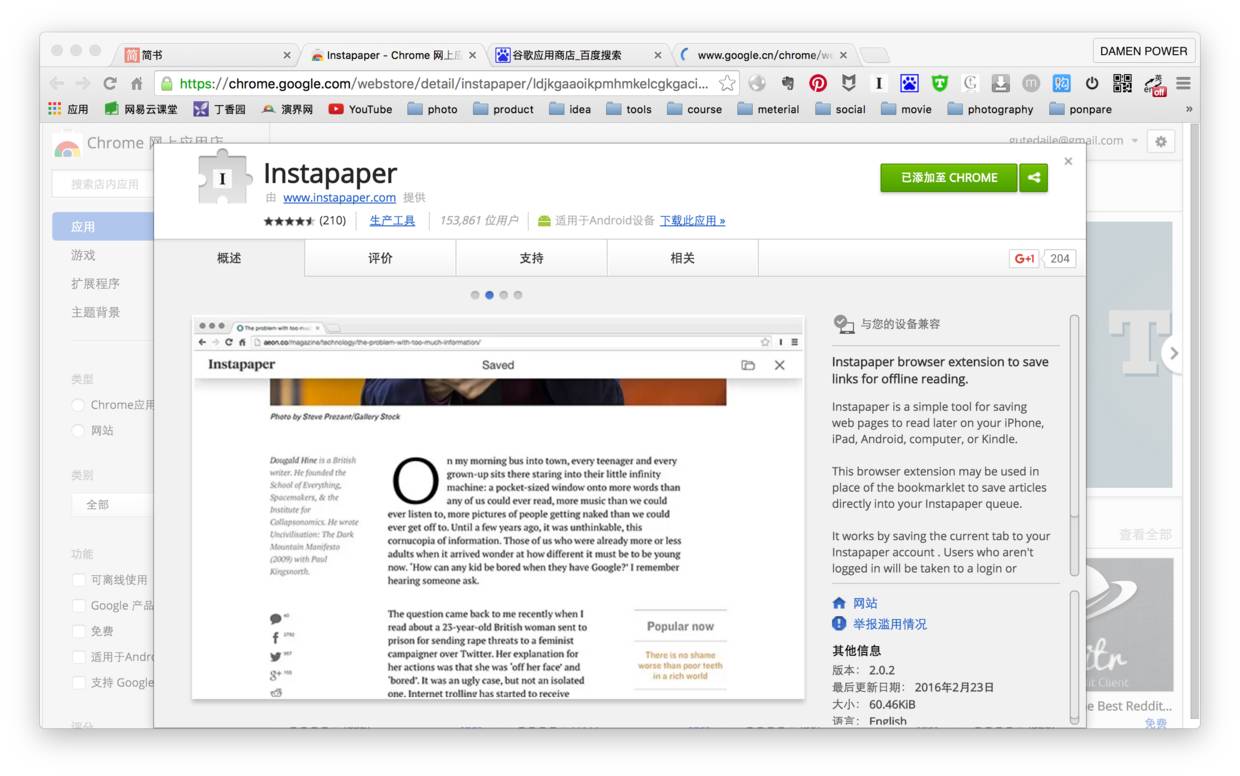Viewport: 1240px width, 776px height.
Task: Open the QR code extension icon
Action: click(x=1122, y=83)
